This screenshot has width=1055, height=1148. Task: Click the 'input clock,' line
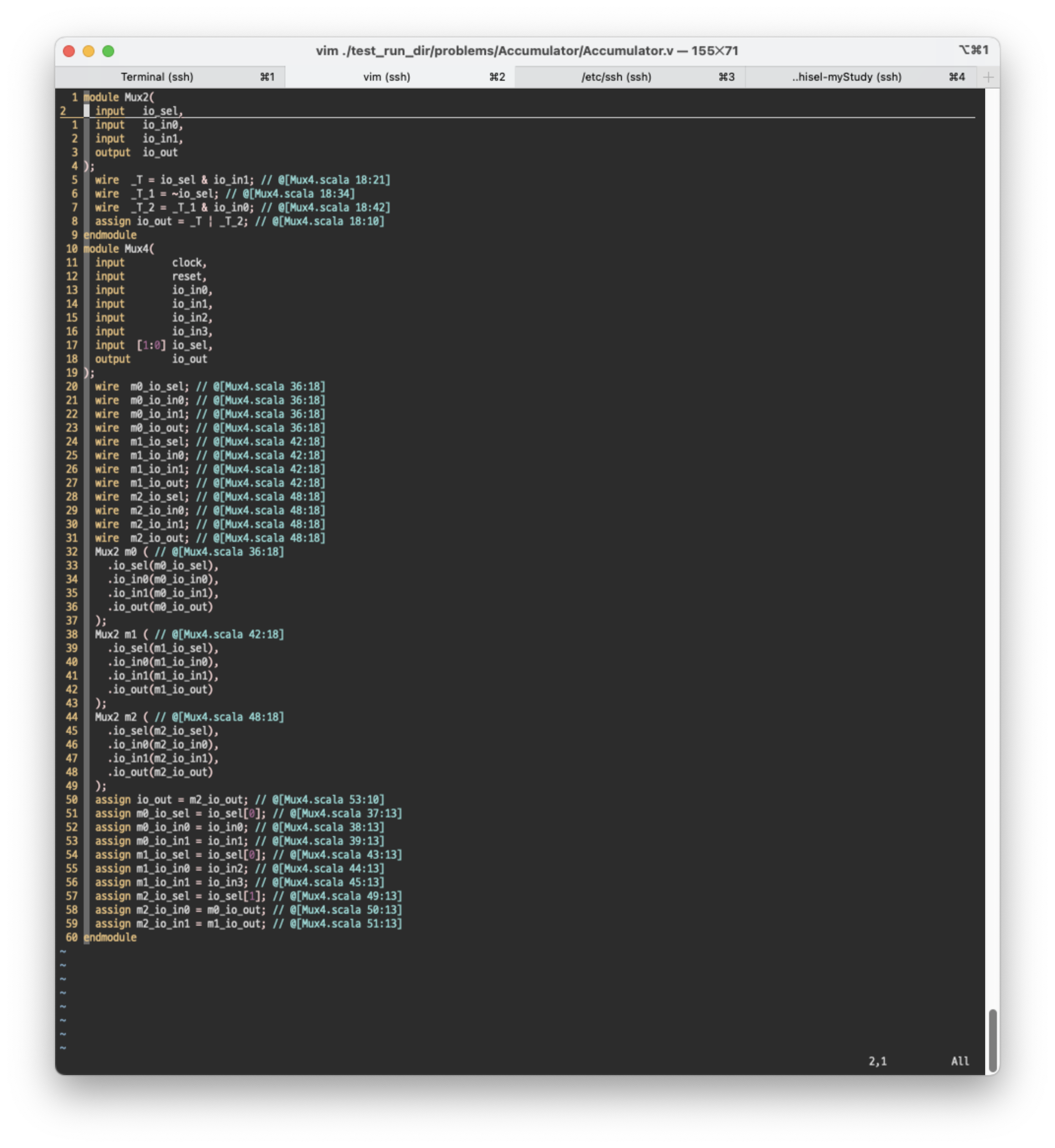pos(151,263)
